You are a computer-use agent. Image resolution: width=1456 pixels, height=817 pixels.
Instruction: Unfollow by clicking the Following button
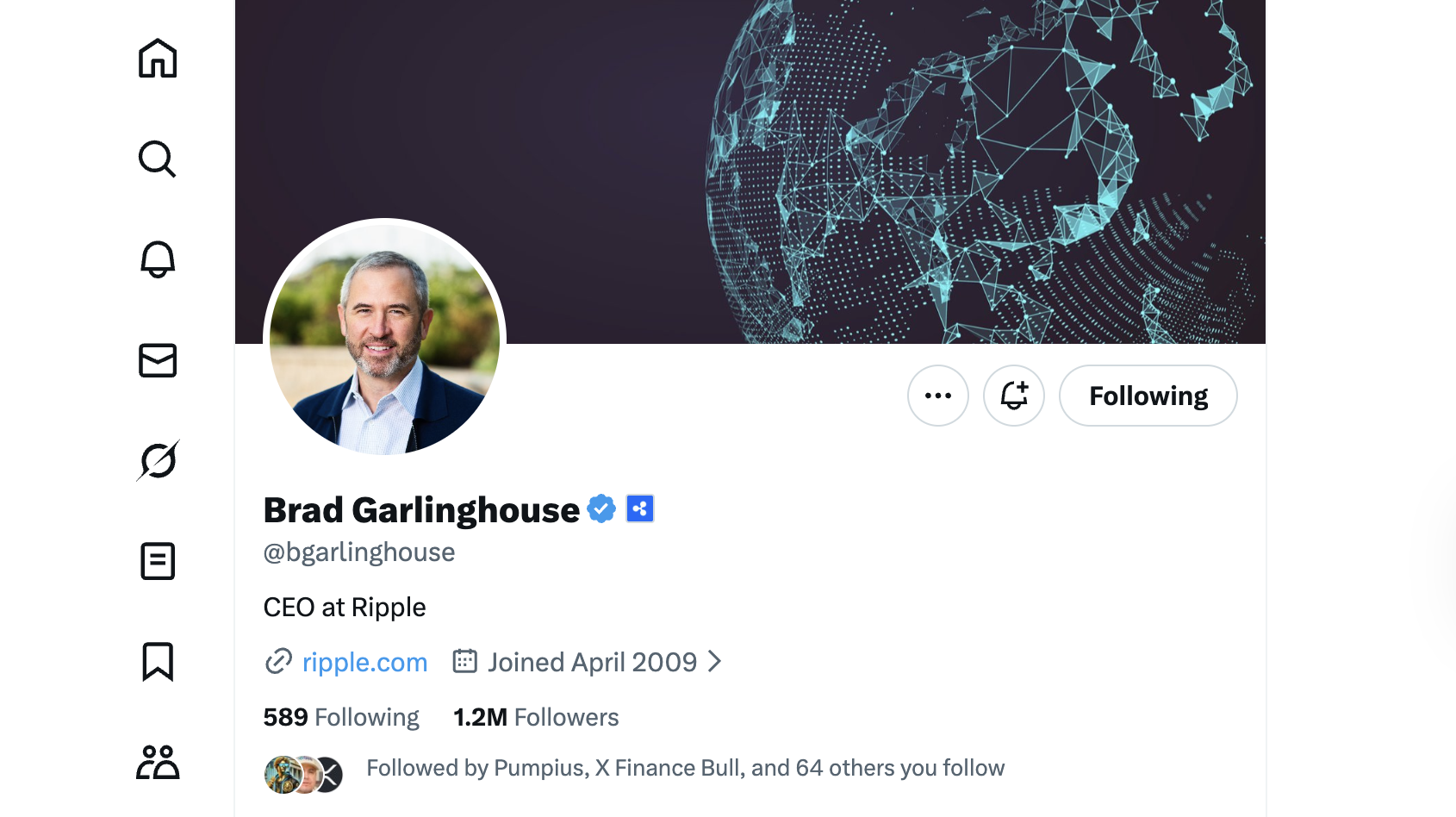(x=1148, y=396)
